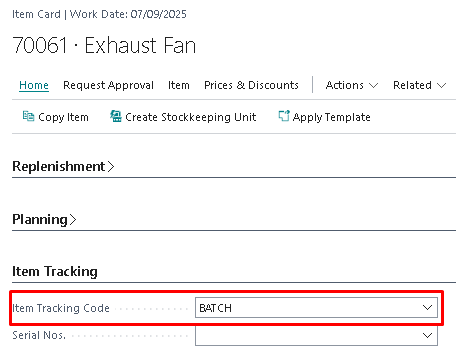The height and width of the screenshot is (361, 456).
Task: Click the Copy Item button label
Action: tap(63, 117)
